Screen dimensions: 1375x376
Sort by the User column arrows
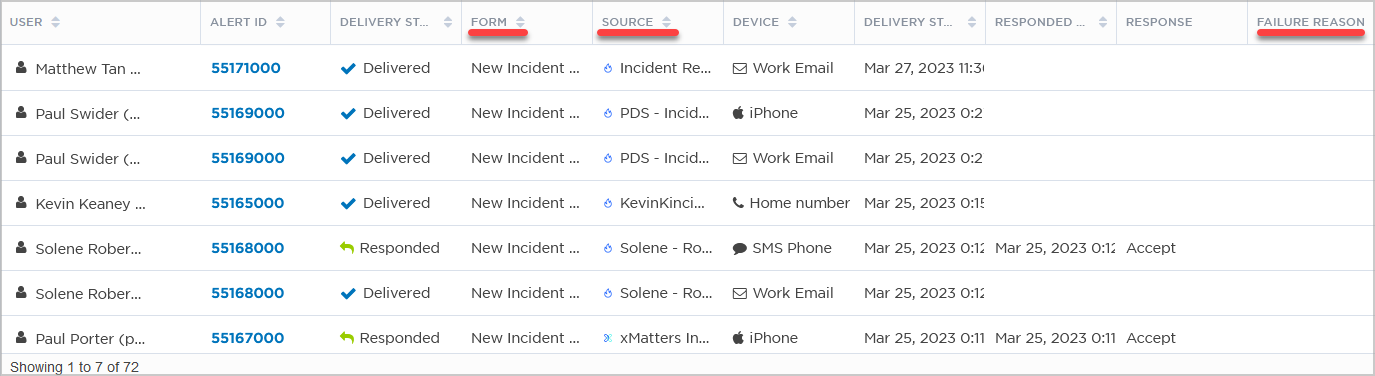(55, 22)
